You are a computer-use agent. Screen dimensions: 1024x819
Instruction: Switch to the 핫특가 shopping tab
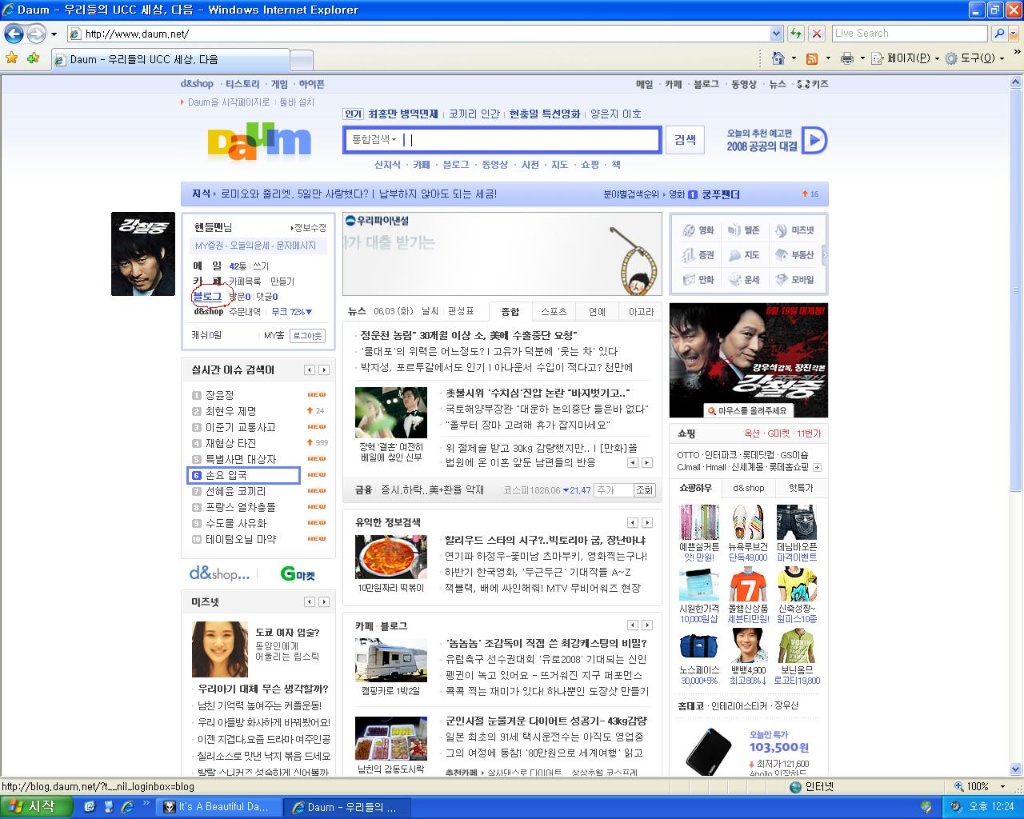tap(801, 488)
